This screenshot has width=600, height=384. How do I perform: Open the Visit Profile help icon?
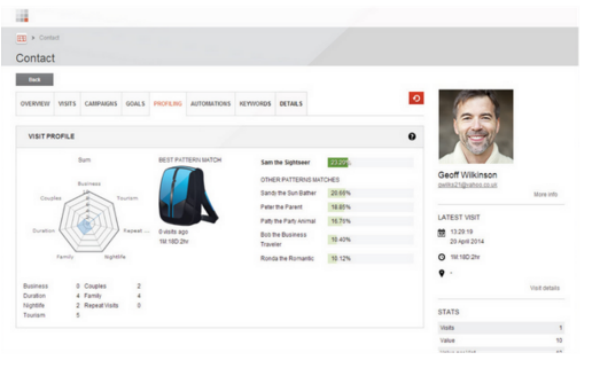pyautogui.click(x=412, y=137)
